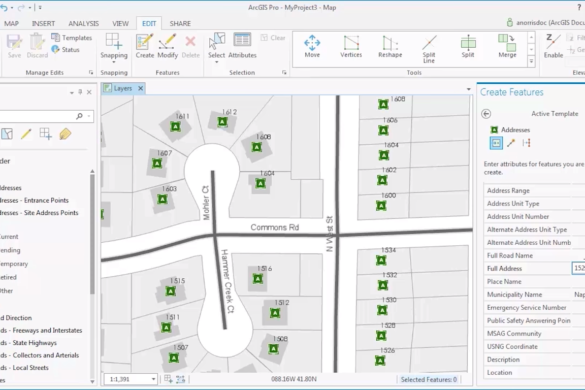Select the Layers map view tab
Screen dimensions: 585x390
click(x=122, y=88)
